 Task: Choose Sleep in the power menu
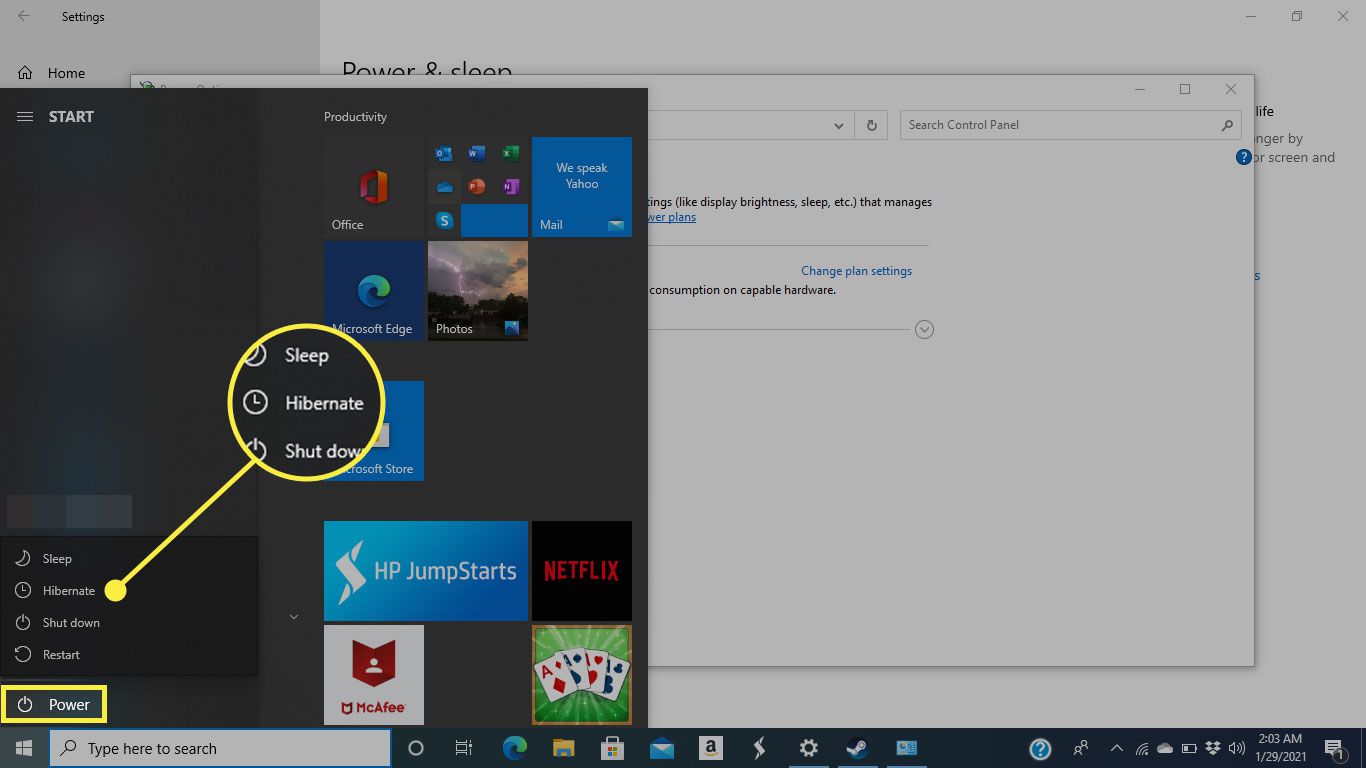coord(129,559)
